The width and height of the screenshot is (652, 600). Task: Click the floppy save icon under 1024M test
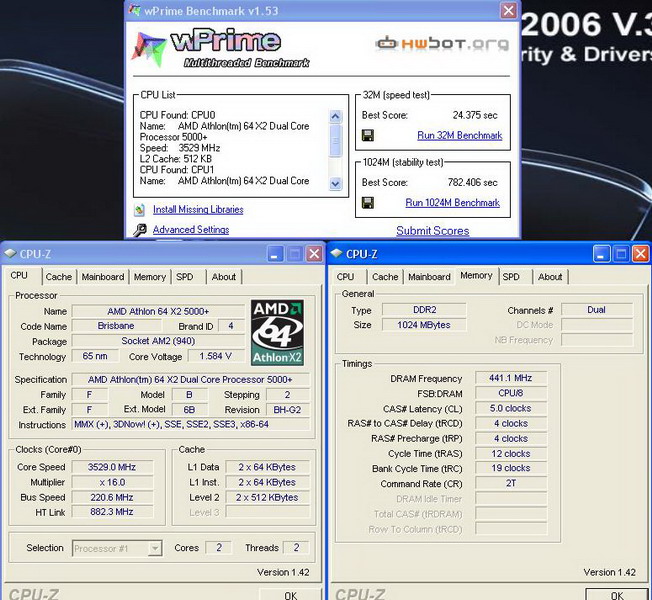pos(368,202)
